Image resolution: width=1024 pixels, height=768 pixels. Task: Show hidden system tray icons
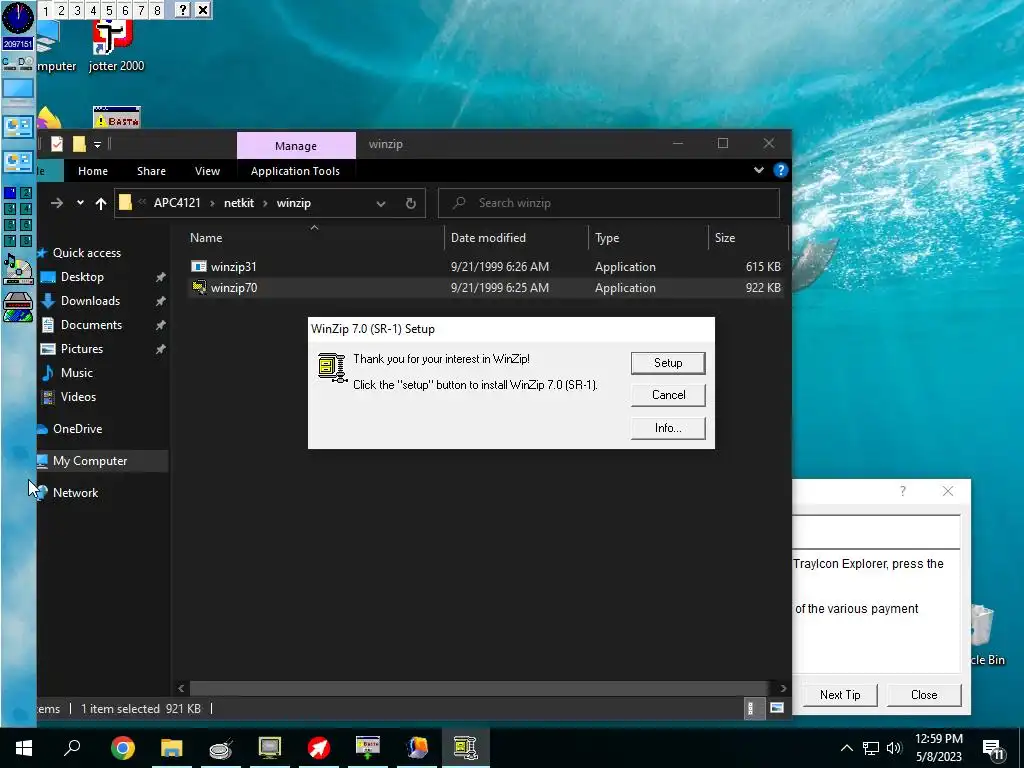[x=846, y=748]
